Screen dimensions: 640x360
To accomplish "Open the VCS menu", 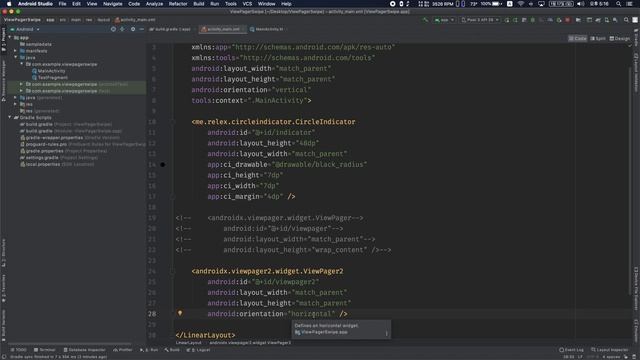I will [x=247, y=4].
